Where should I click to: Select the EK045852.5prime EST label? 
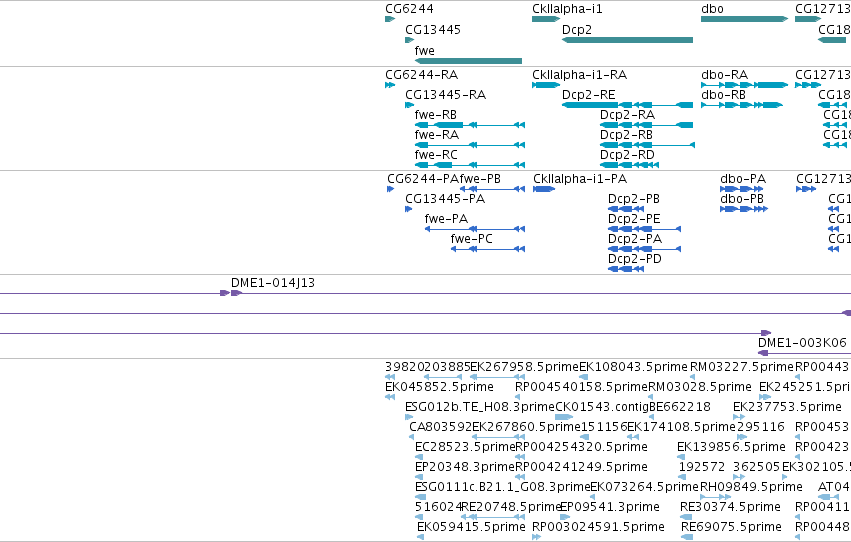click(x=440, y=387)
